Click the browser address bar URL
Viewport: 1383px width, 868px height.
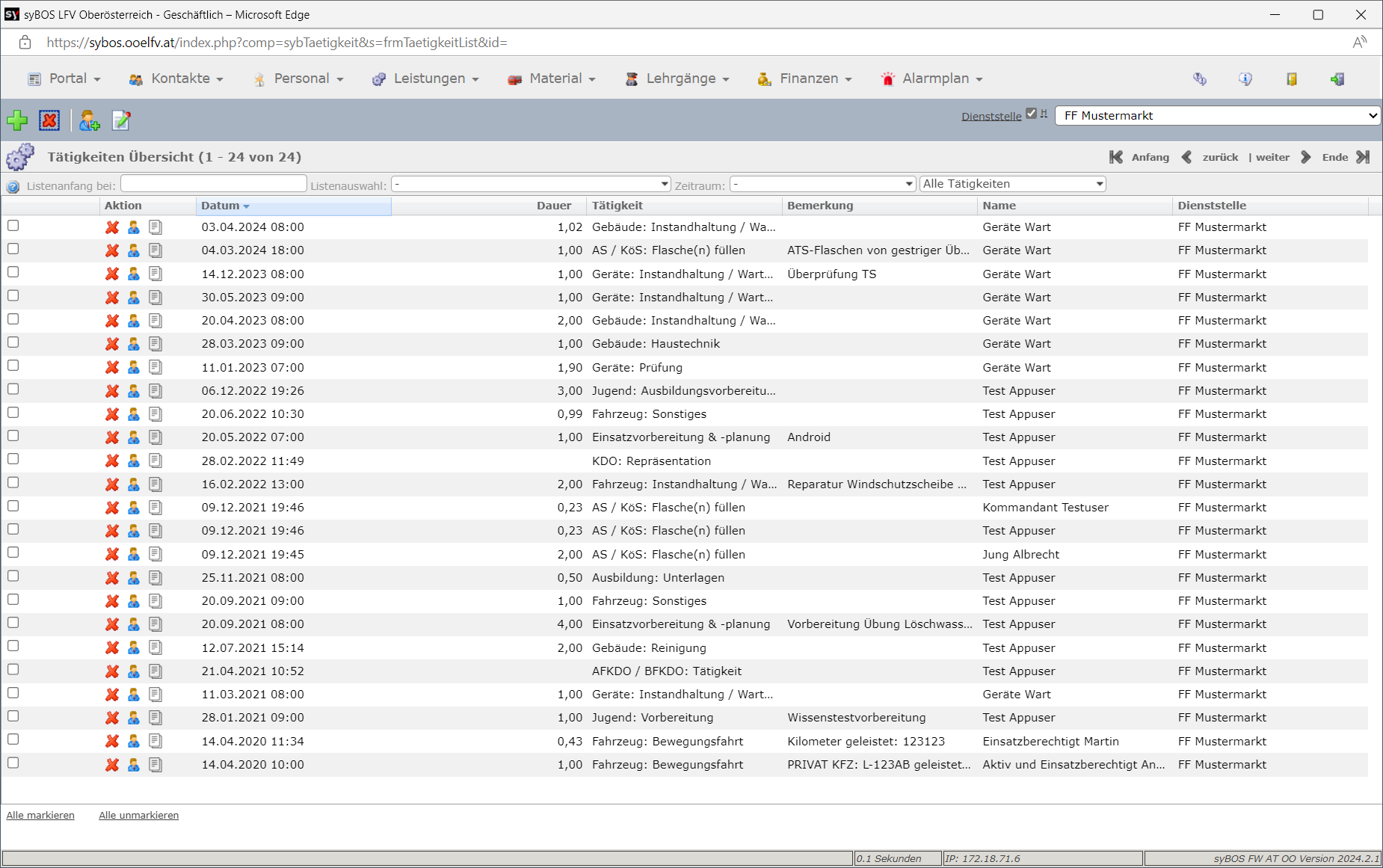(277, 43)
